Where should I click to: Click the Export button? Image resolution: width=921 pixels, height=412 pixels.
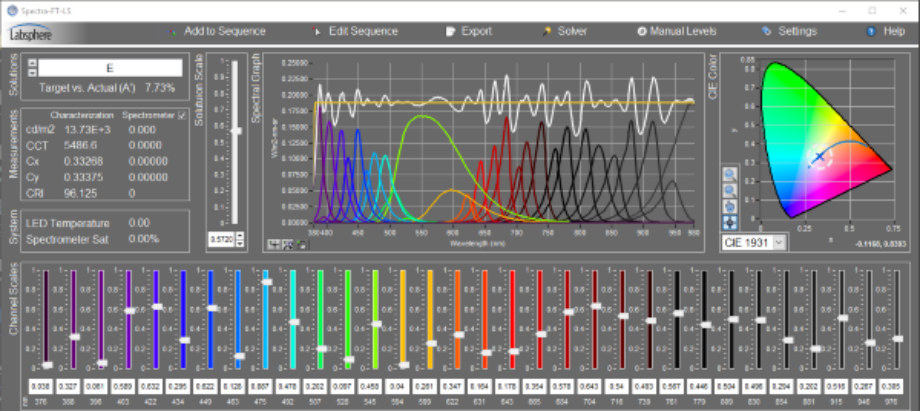click(468, 31)
